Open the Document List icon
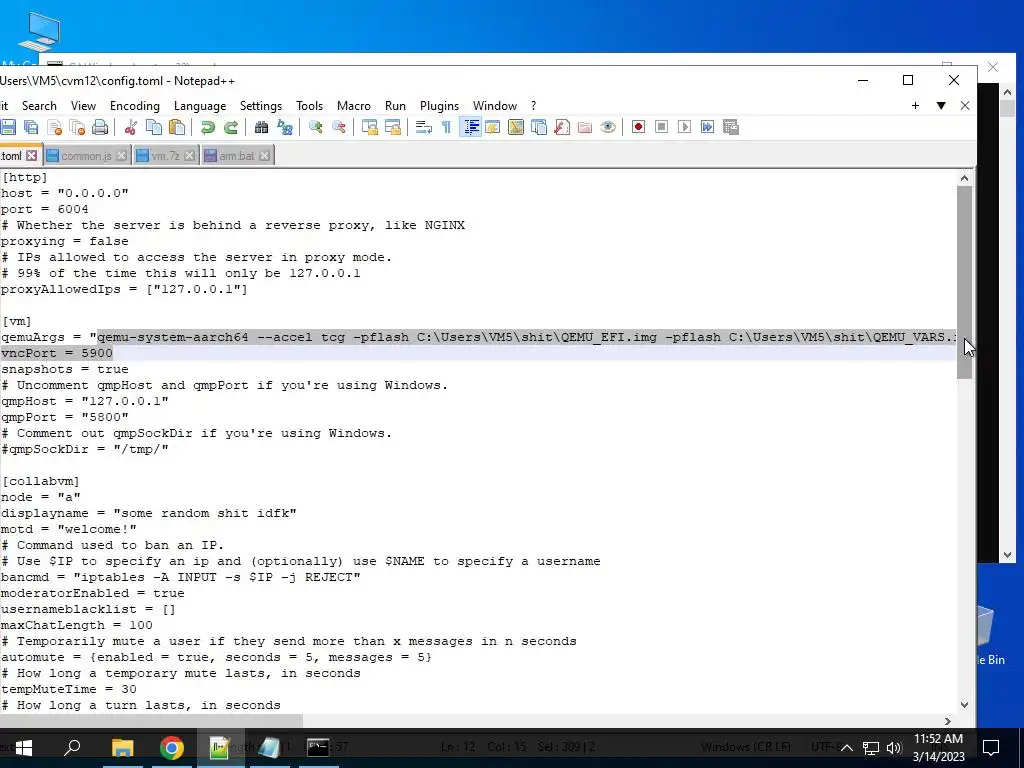The image size is (1024, 768). coord(539,127)
